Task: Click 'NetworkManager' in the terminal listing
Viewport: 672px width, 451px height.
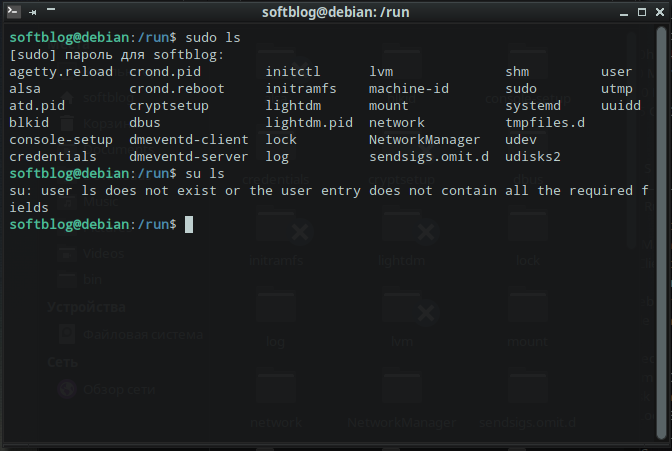Action: pyautogui.click(x=424, y=140)
